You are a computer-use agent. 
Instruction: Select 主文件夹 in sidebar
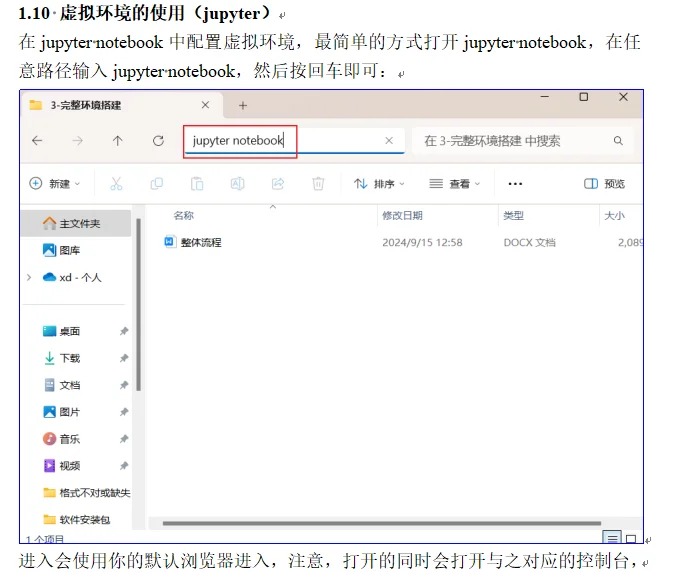76,223
